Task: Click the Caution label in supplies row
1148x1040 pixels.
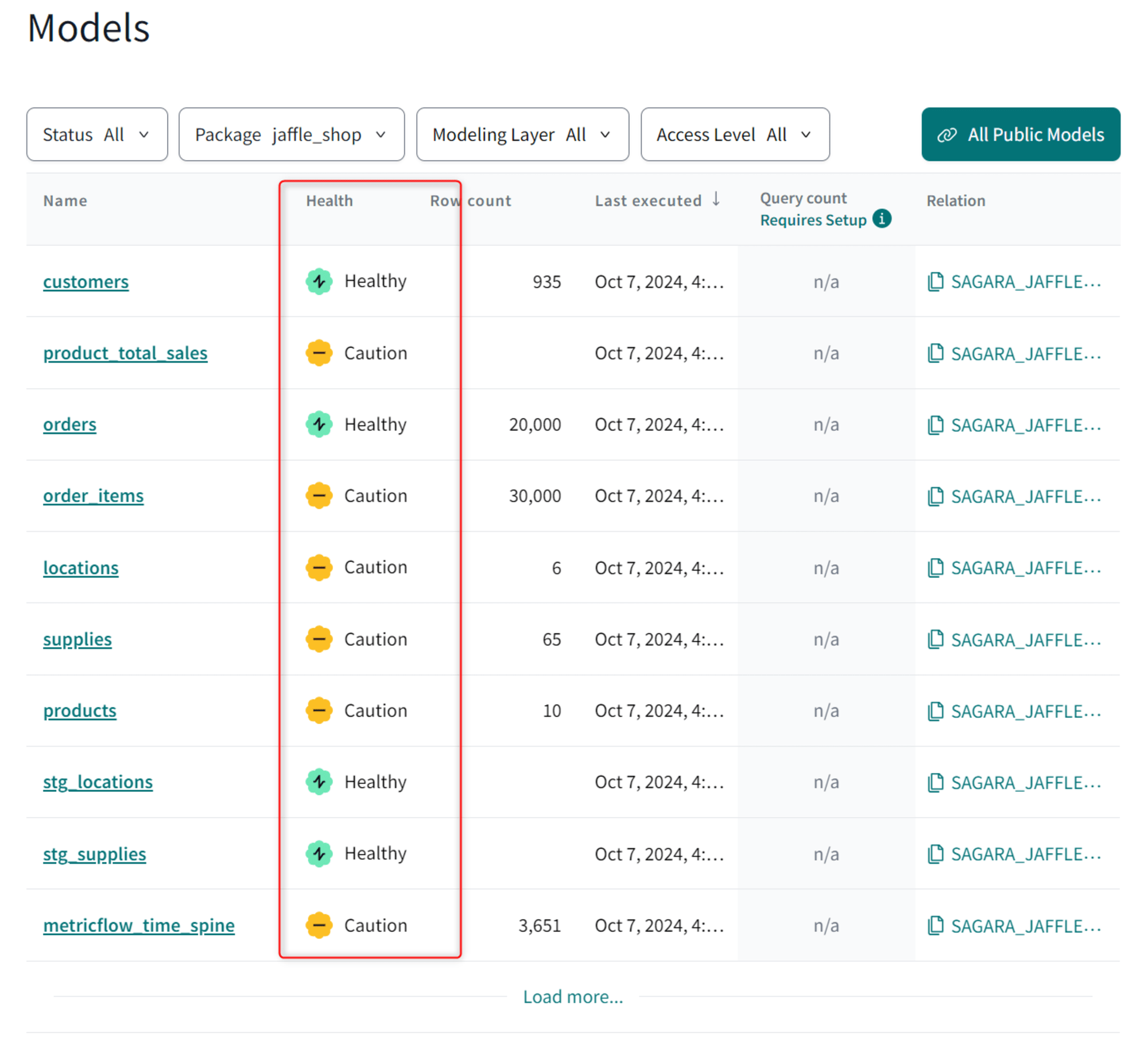Action: coord(375,639)
